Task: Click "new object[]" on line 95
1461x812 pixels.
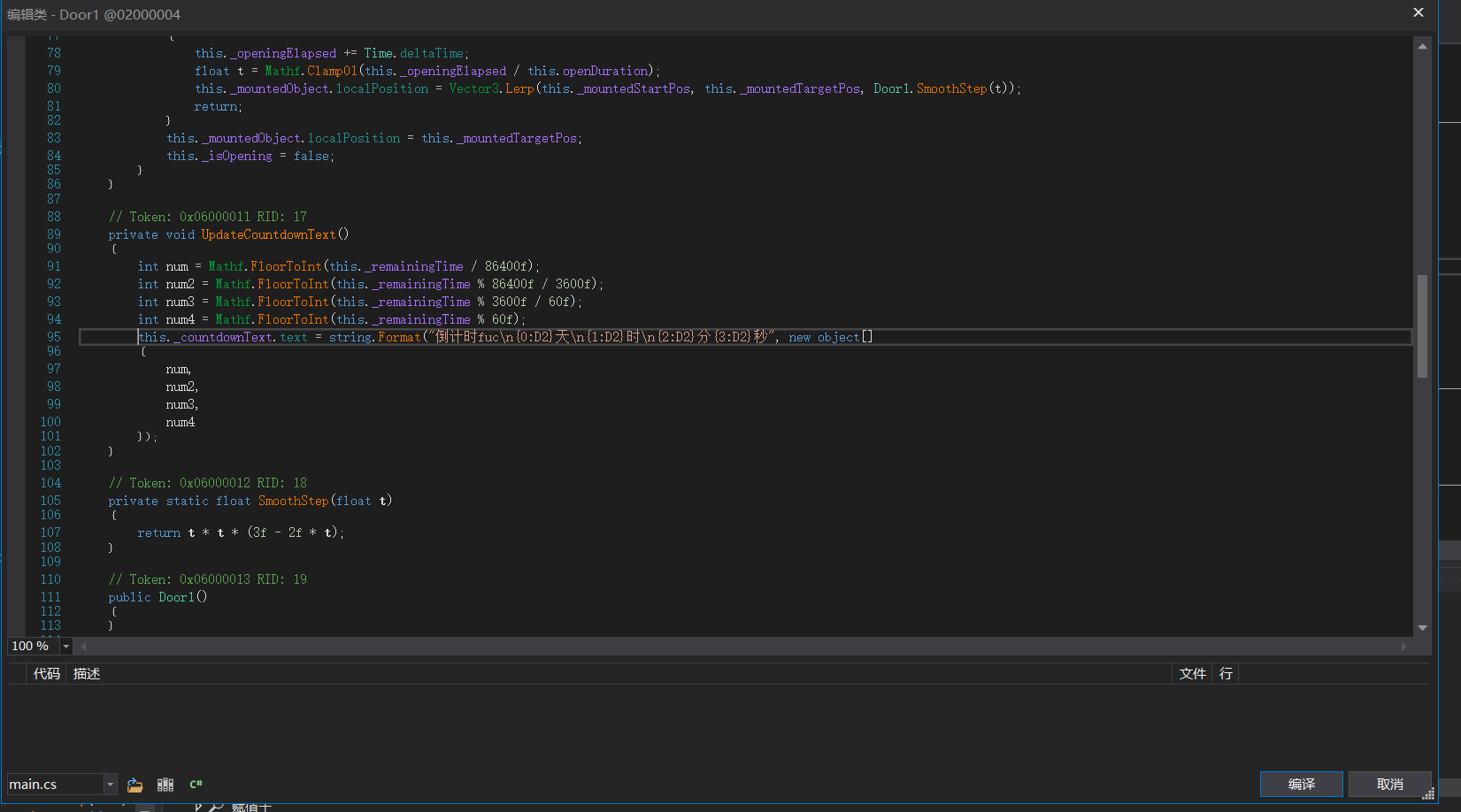Action: tap(831, 337)
